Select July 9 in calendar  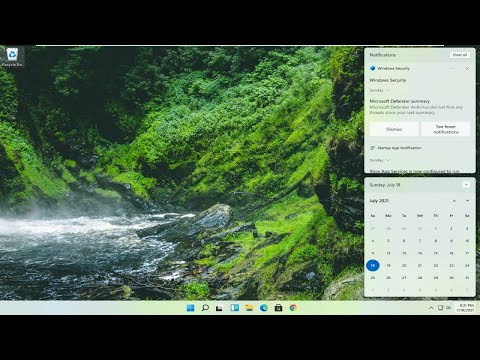click(x=451, y=241)
